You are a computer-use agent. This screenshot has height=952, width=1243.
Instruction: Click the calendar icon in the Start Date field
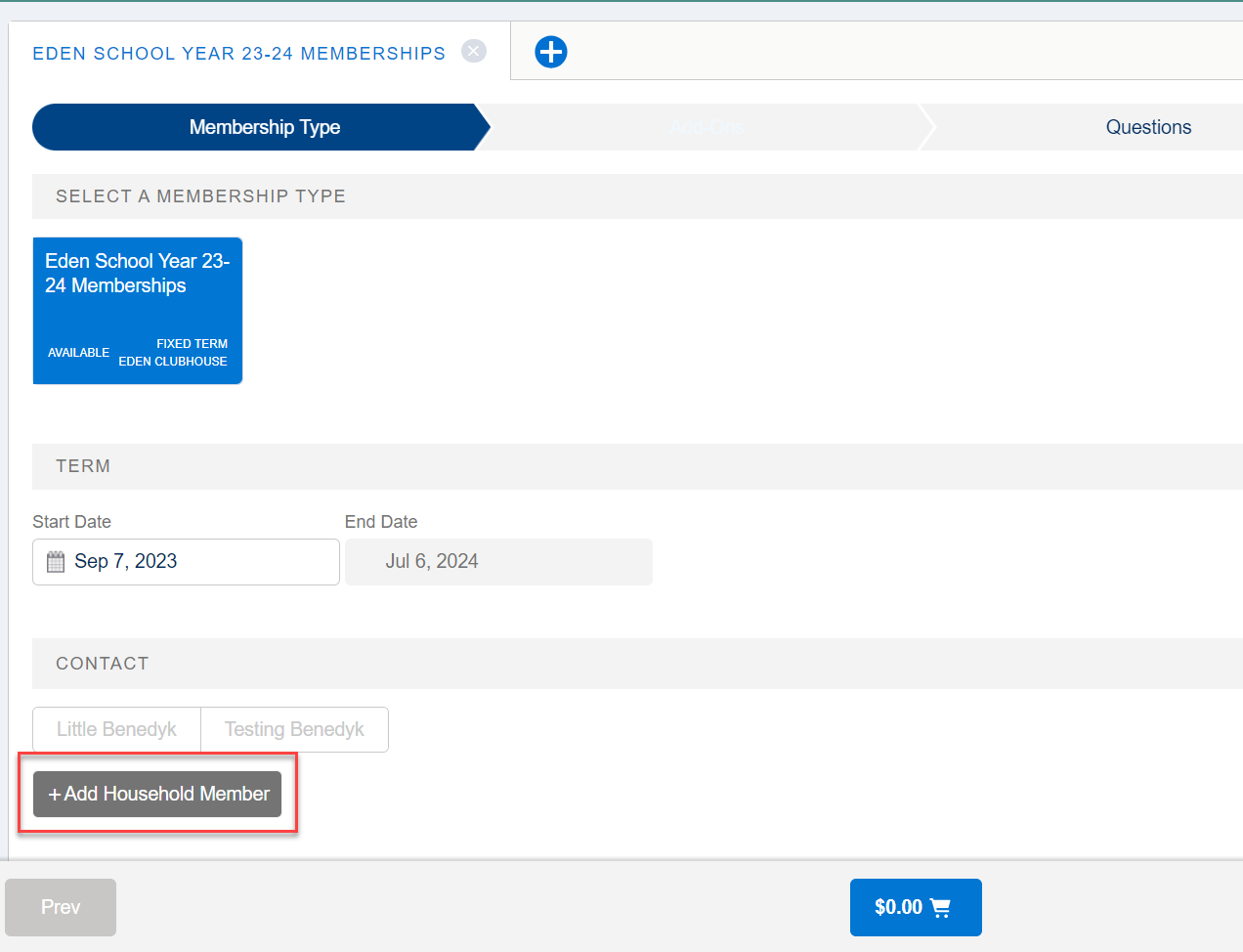coord(56,561)
